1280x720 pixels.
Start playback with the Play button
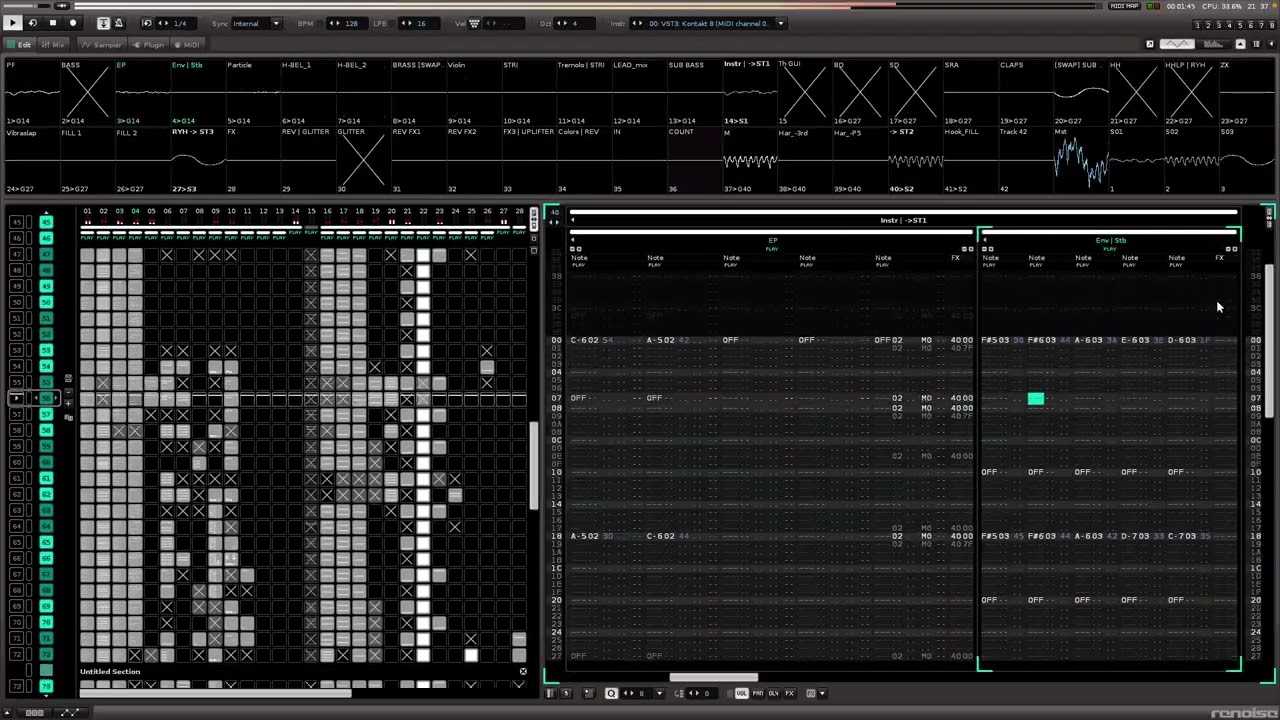click(x=13, y=23)
